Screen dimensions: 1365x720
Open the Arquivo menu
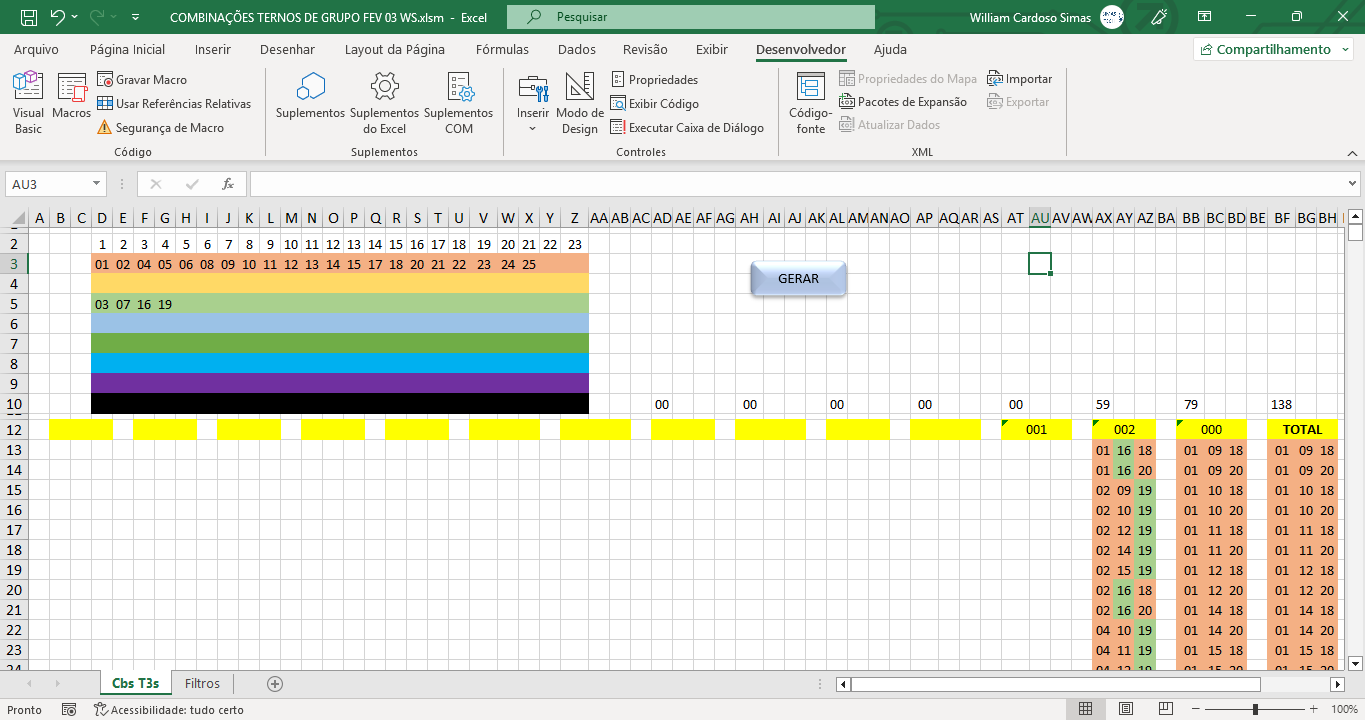click(x=36, y=49)
